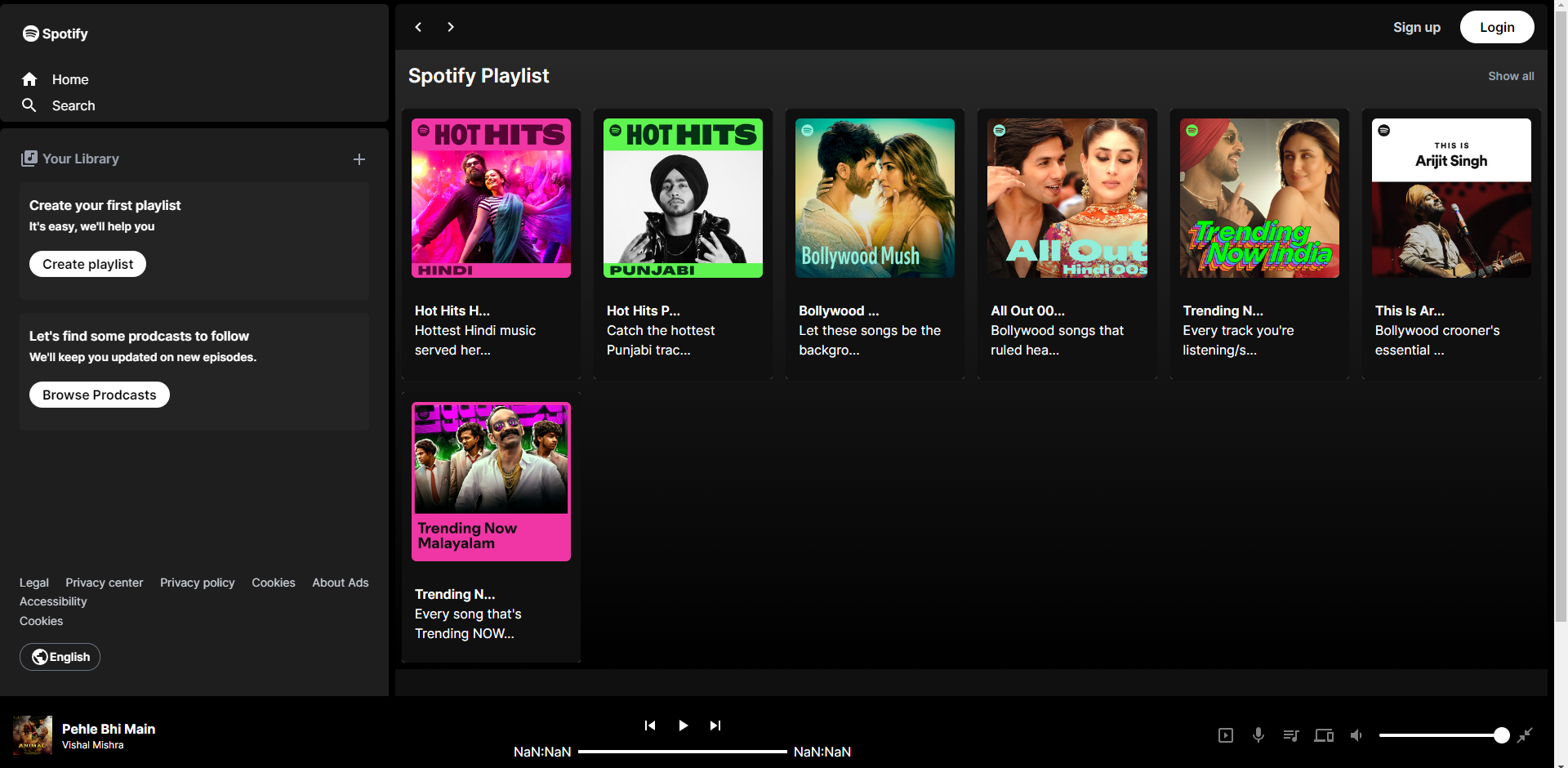This screenshot has width=1568, height=768.
Task: Click Create playlist button
Action: coord(87,264)
